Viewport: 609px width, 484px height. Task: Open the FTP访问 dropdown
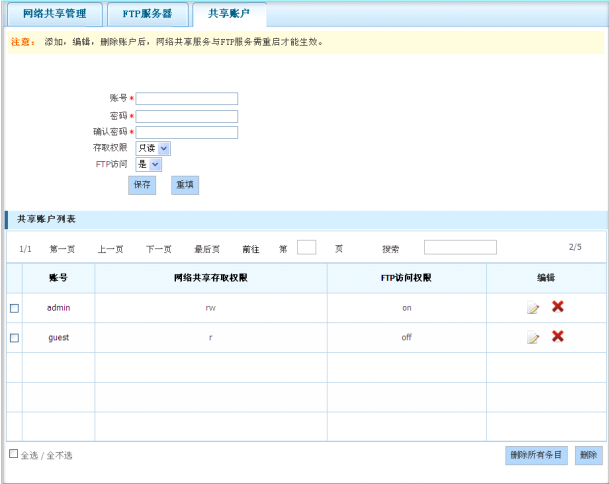point(148,164)
